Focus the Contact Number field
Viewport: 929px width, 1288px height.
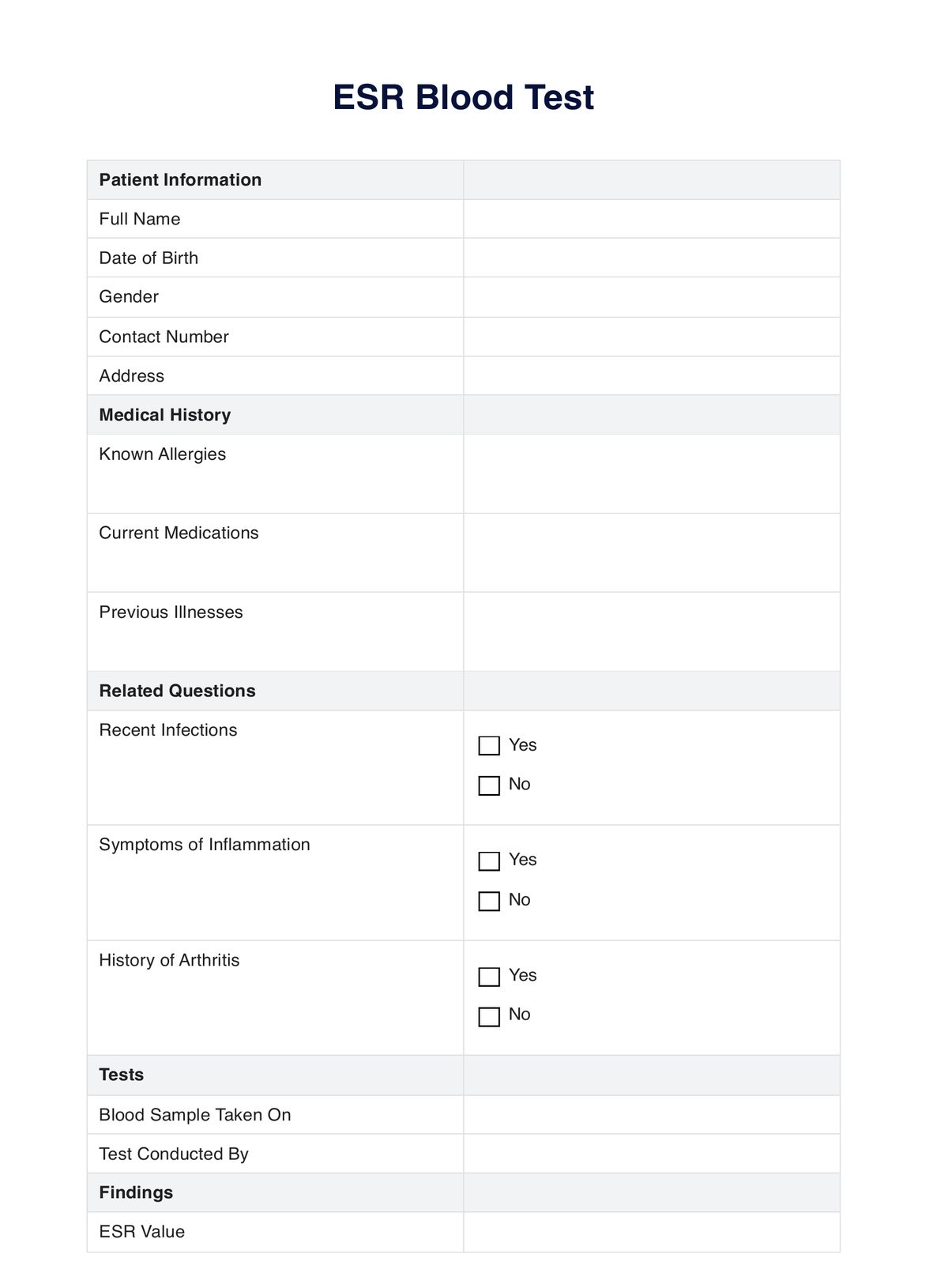[651, 337]
